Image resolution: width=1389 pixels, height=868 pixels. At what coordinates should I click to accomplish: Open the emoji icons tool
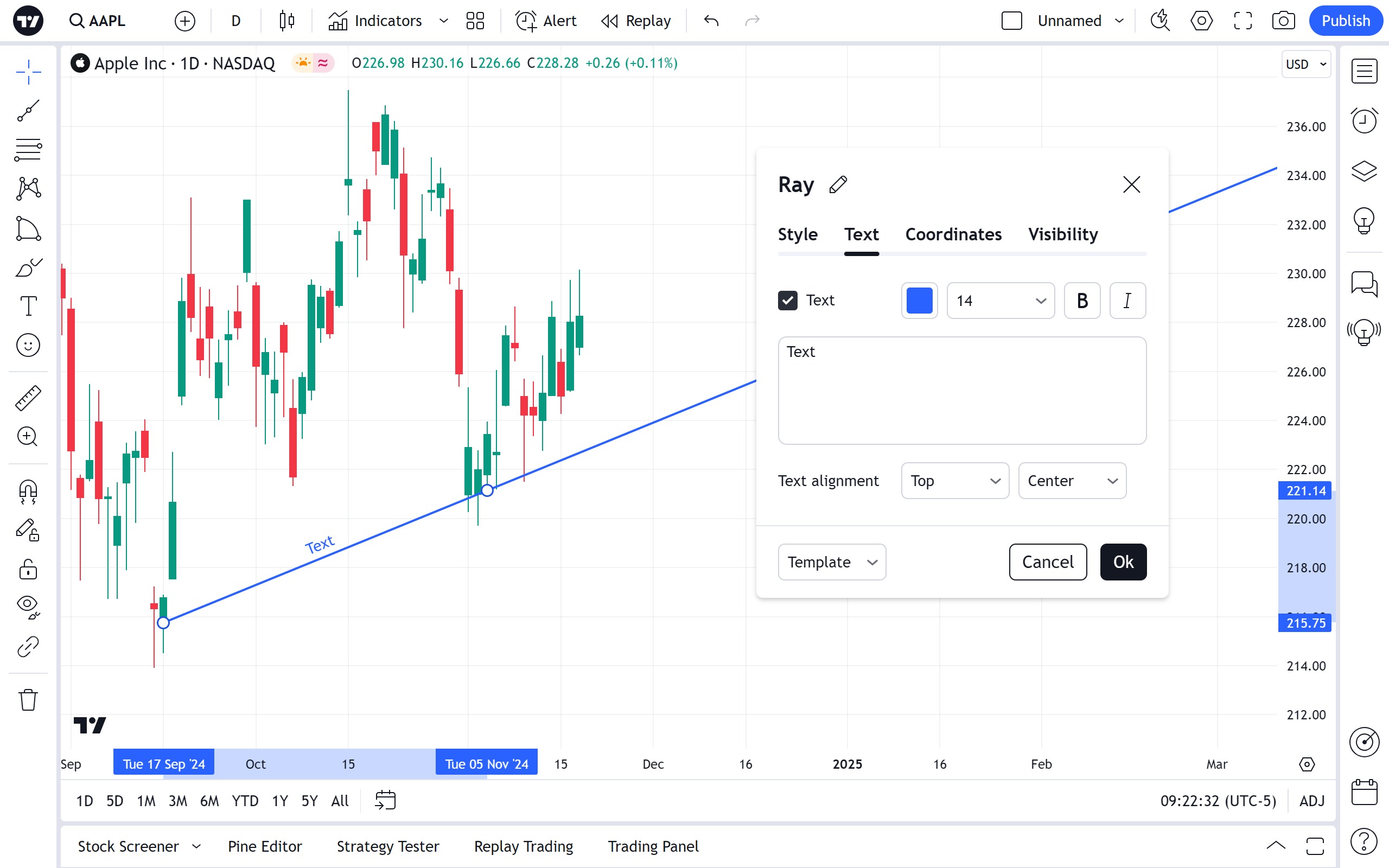[x=28, y=345]
